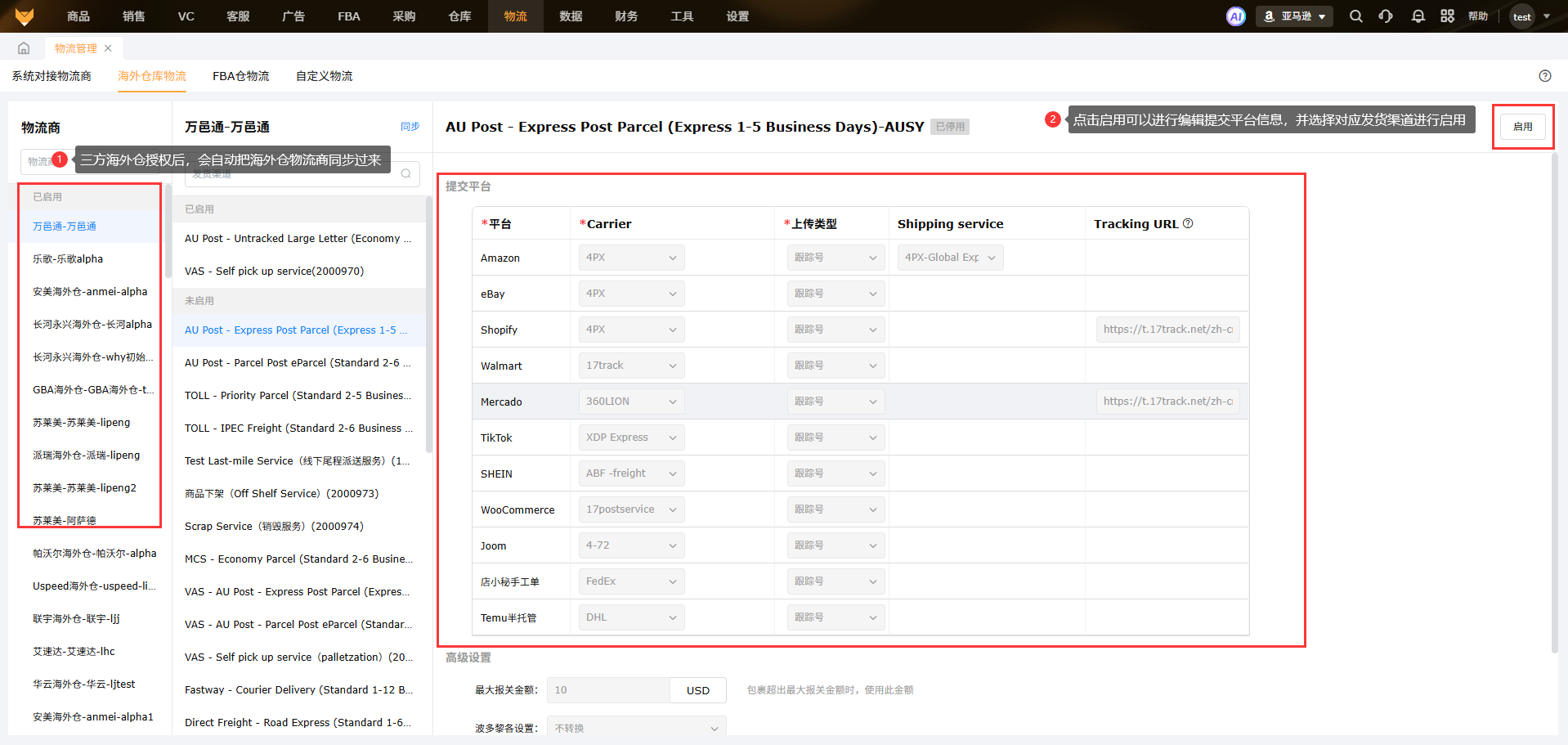
Task: Switch to the FBA仓物流 tab
Action: (240, 76)
